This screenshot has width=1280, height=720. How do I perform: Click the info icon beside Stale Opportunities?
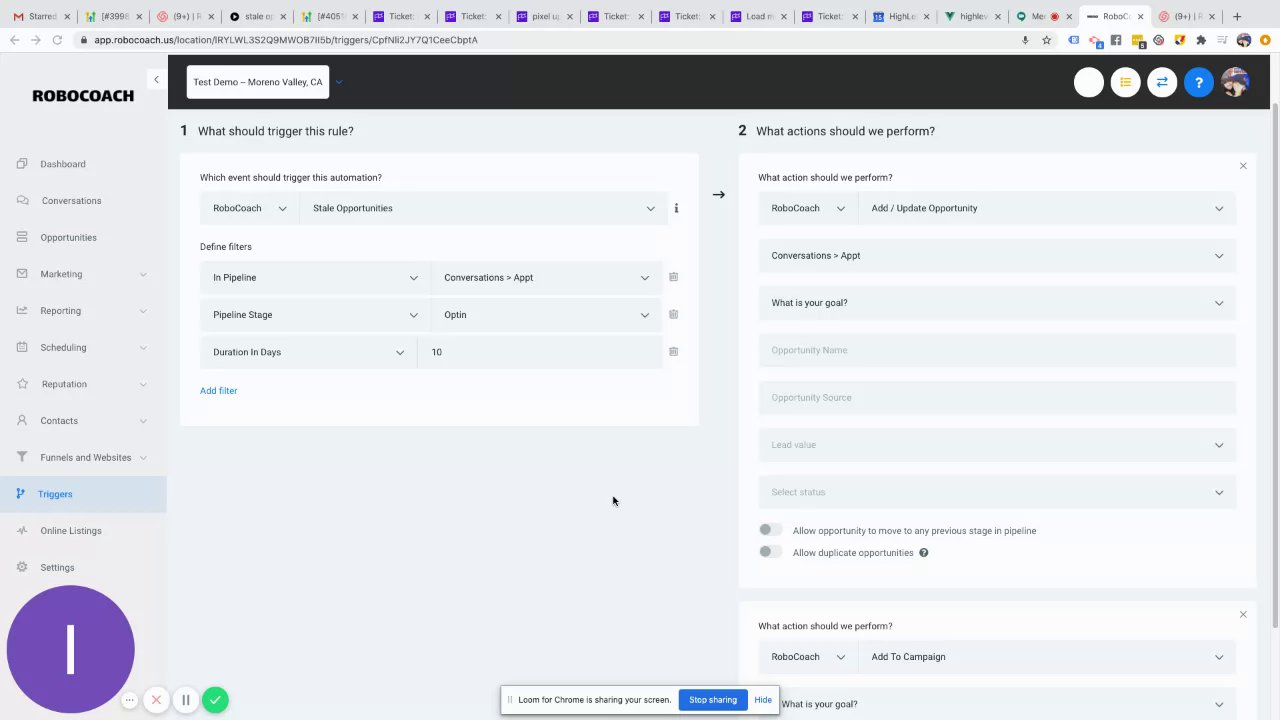[x=676, y=208]
